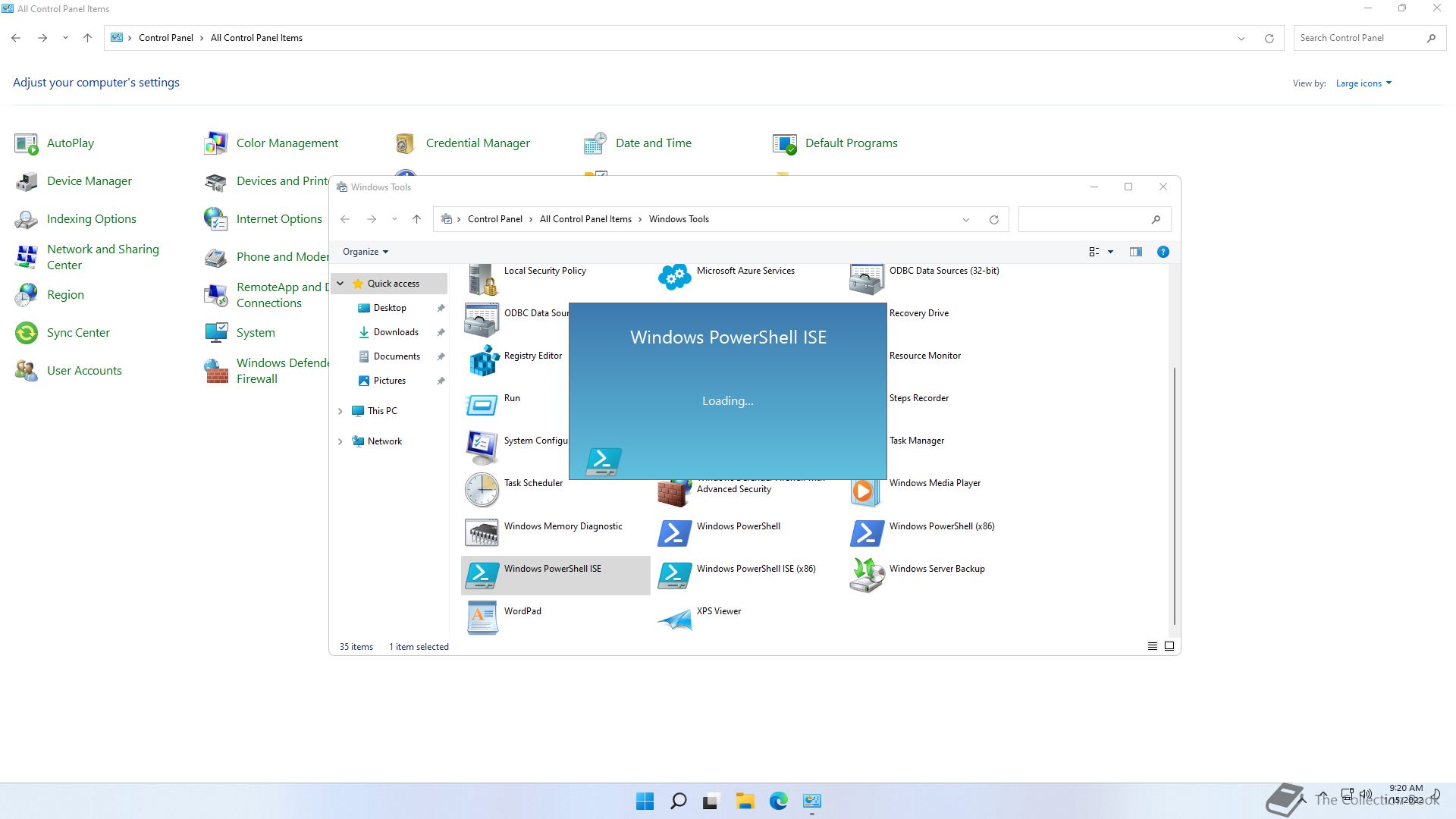Open the Device Manager icon

(x=26, y=181)
